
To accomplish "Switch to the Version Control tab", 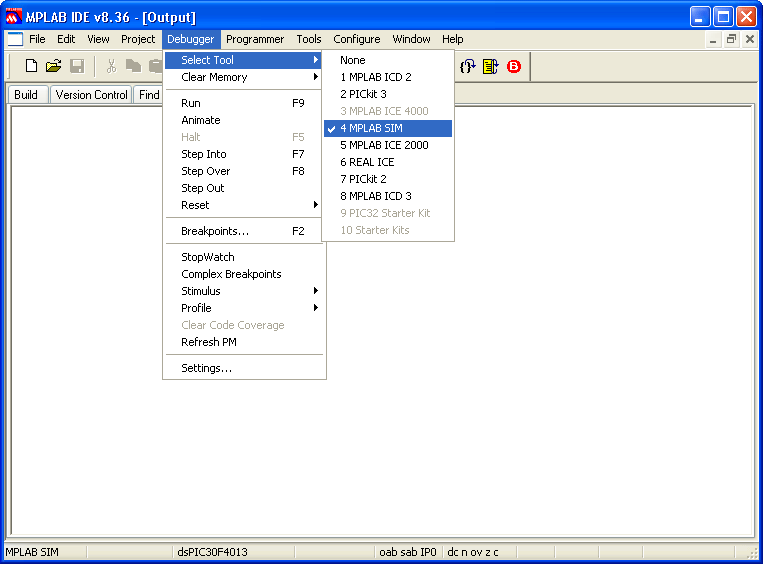I will tap(91, 95).
